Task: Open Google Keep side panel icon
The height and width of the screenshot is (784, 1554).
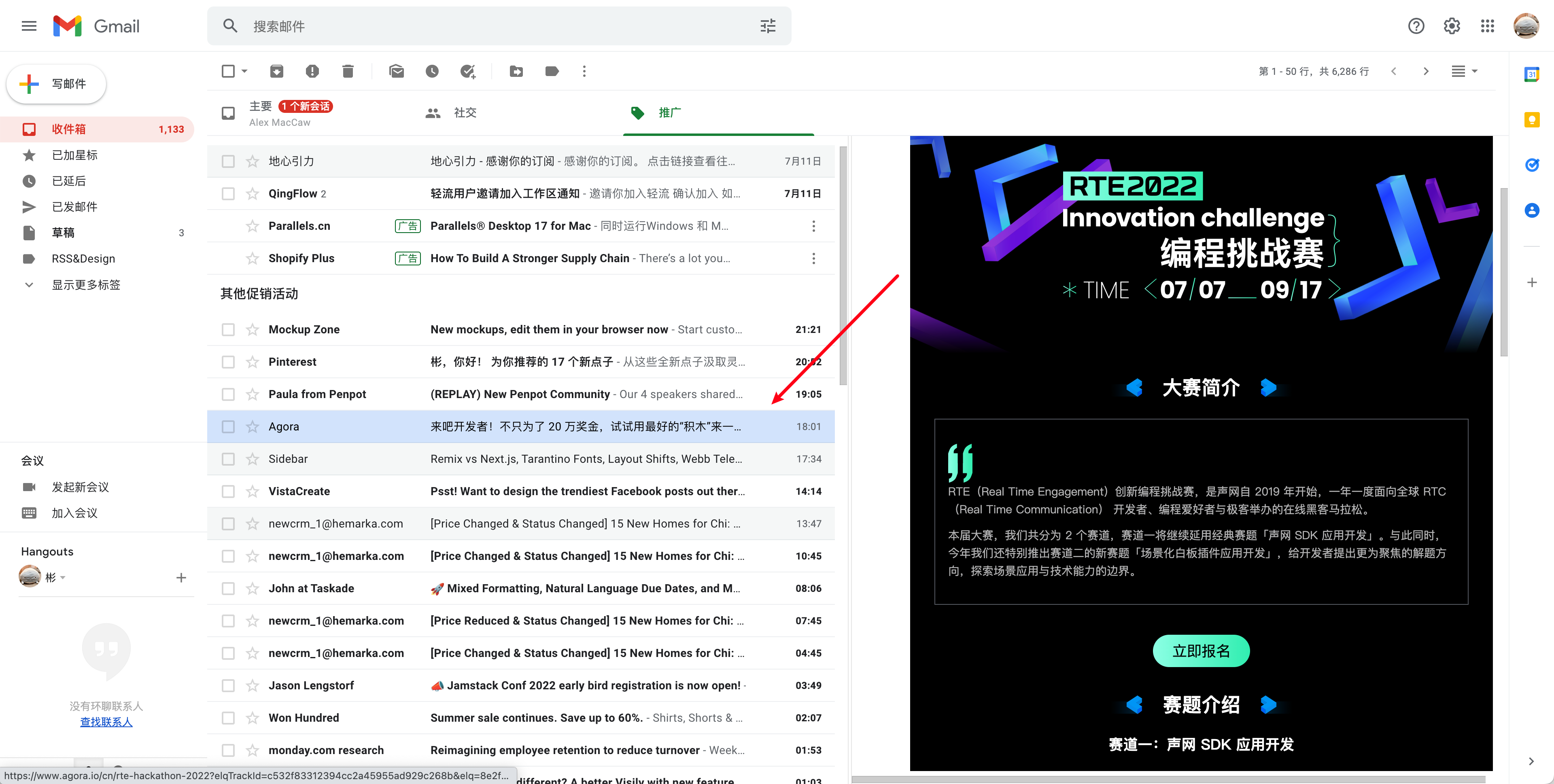Action: [x=1532, y=120]
